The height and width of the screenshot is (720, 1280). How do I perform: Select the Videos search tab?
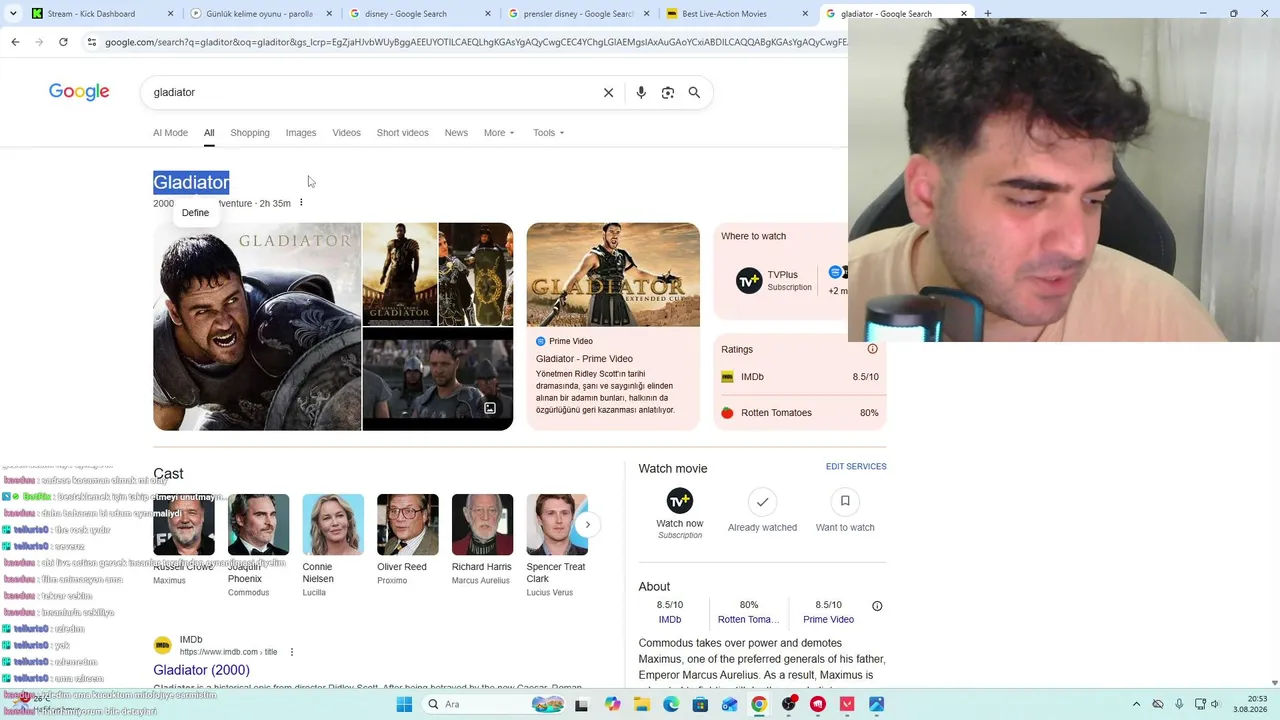tap(346, 132)
